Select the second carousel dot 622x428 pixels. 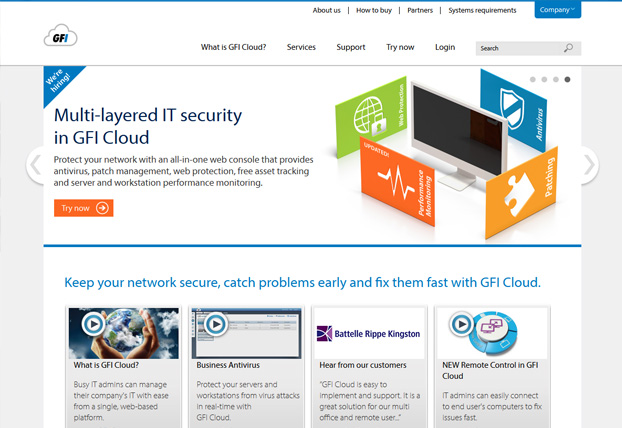[544, 79]
